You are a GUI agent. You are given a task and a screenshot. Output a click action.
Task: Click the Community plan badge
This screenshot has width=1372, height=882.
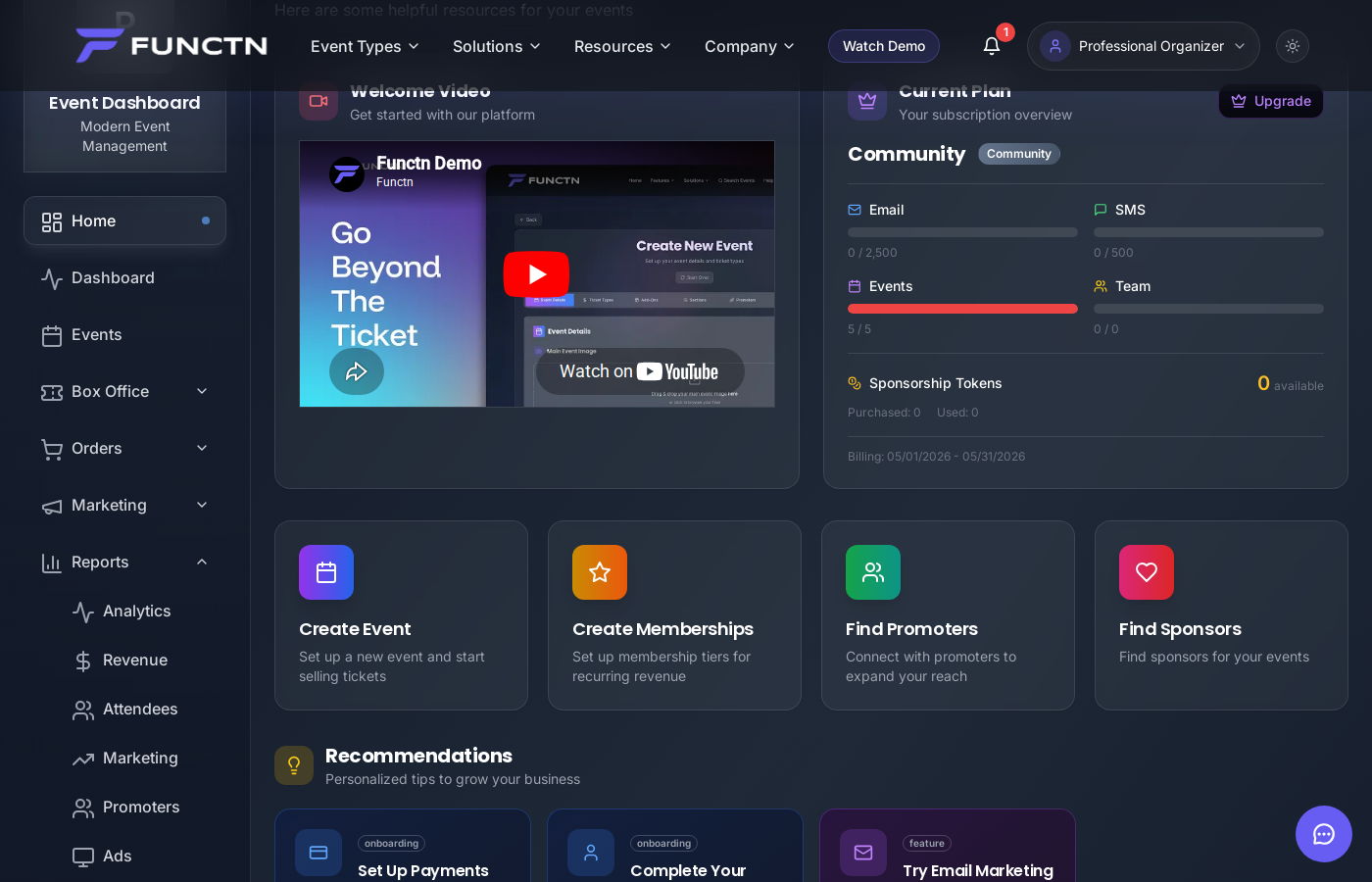coord(1019,154)
